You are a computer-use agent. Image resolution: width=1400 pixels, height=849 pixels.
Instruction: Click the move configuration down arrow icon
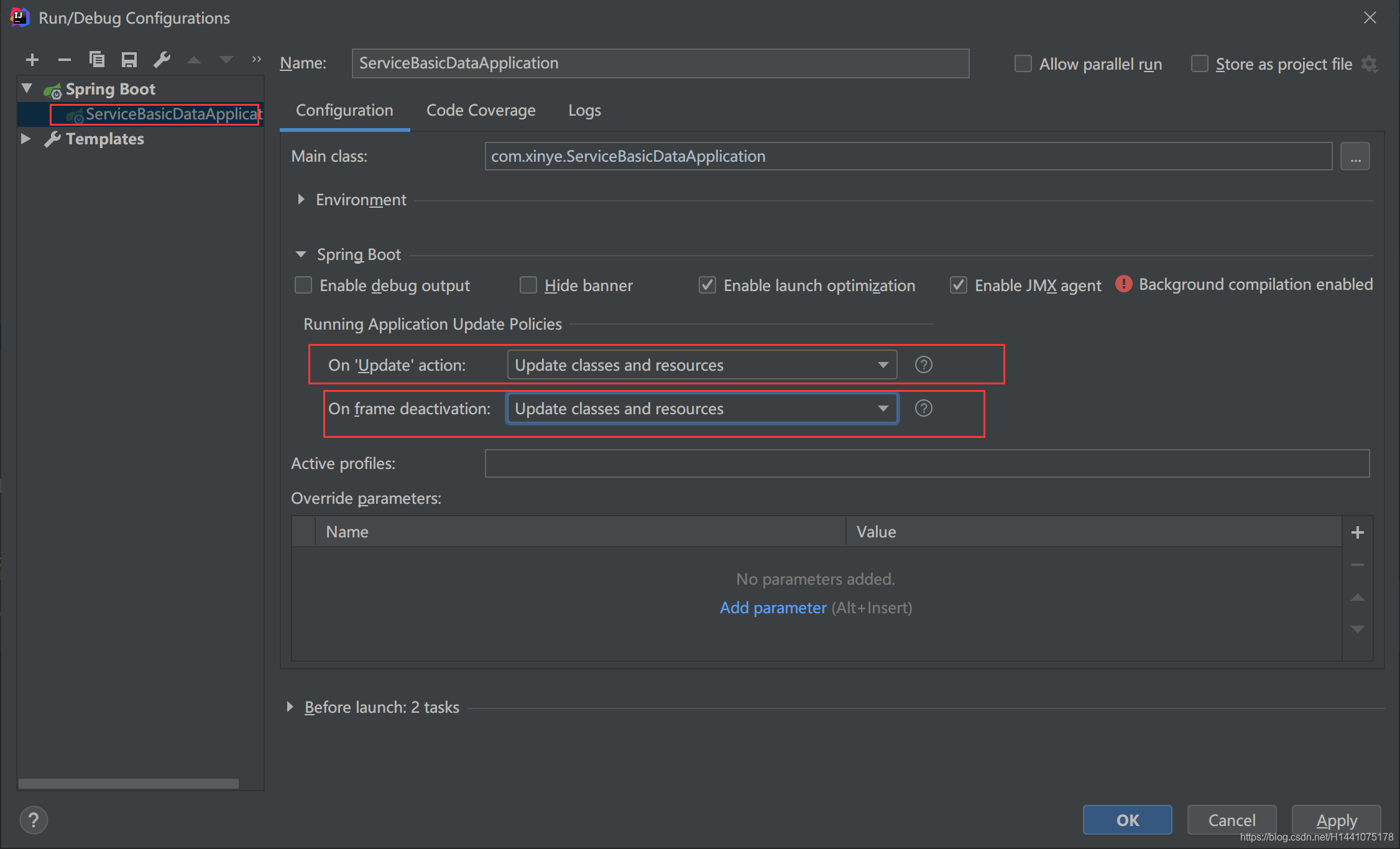pyautogui.click(x=225, y=61)
